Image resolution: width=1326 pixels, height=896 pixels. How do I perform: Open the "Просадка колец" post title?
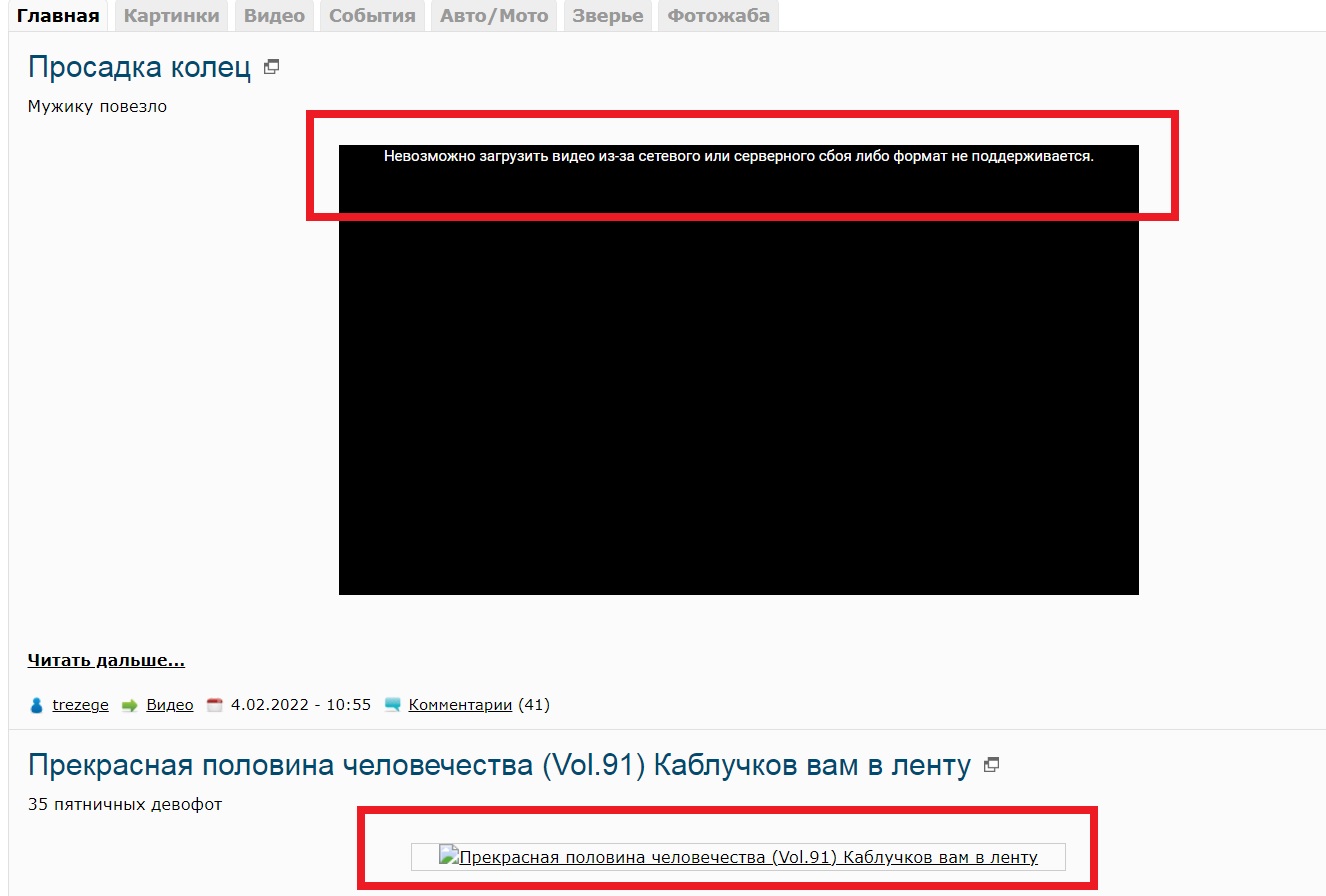click(139, 67)
